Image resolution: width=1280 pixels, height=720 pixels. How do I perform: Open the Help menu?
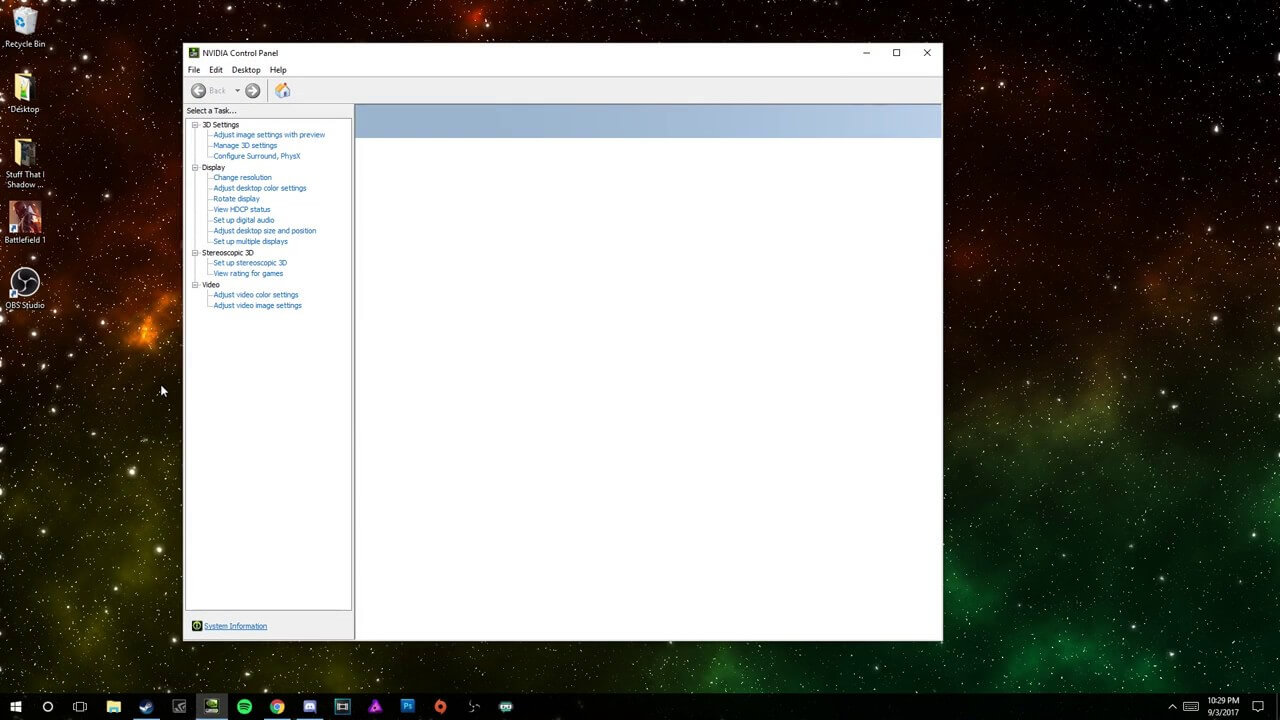point(278,70)
